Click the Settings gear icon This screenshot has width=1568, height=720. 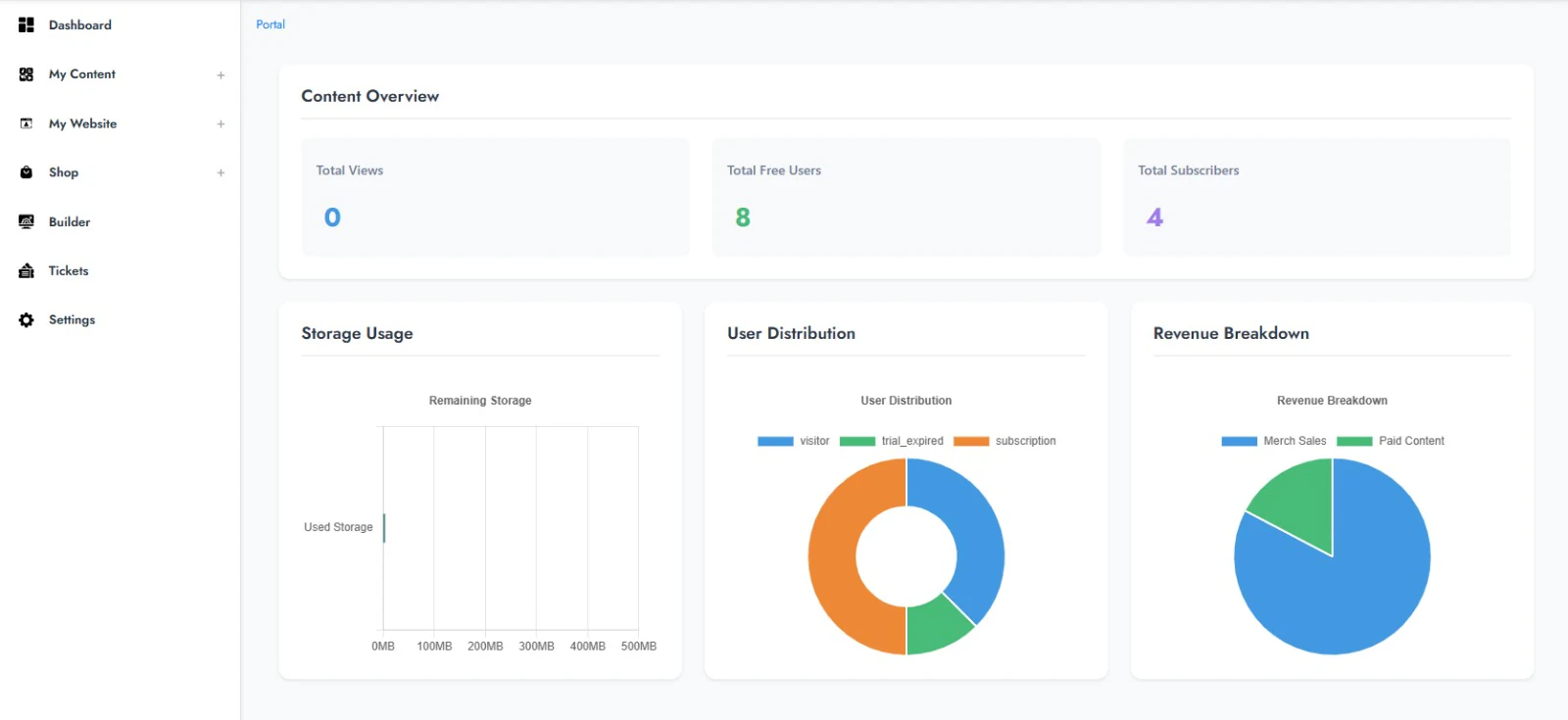coord(26,320)
